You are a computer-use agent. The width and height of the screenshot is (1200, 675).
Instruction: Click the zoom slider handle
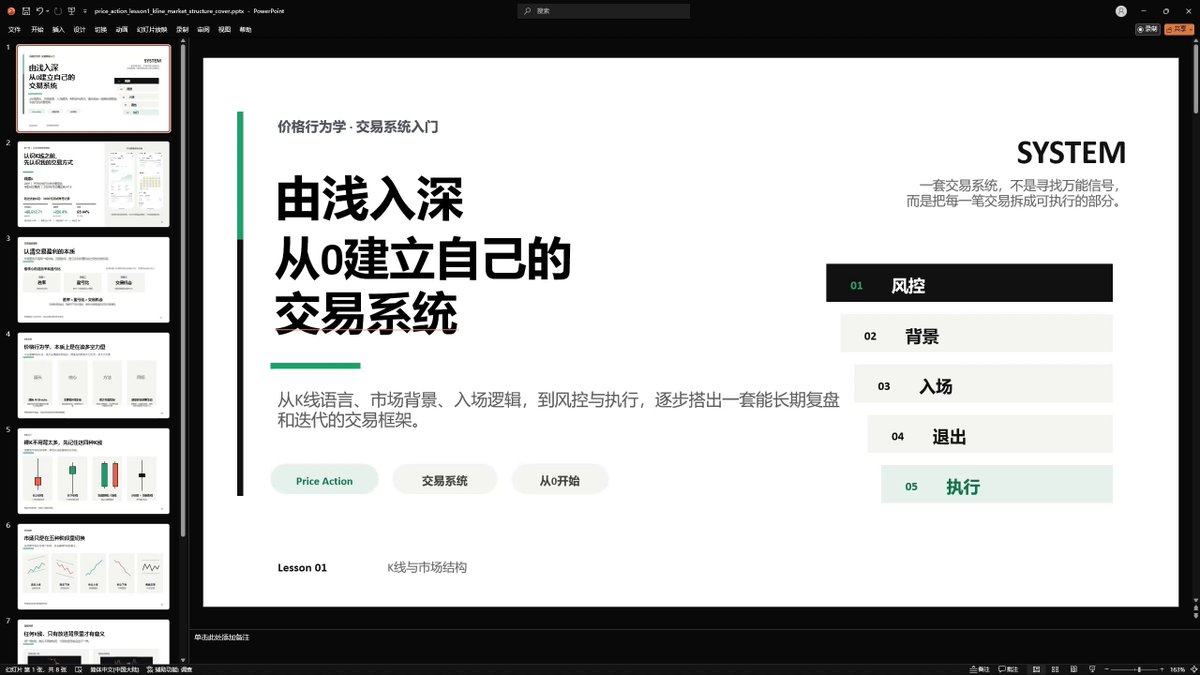click(1139, 668)
